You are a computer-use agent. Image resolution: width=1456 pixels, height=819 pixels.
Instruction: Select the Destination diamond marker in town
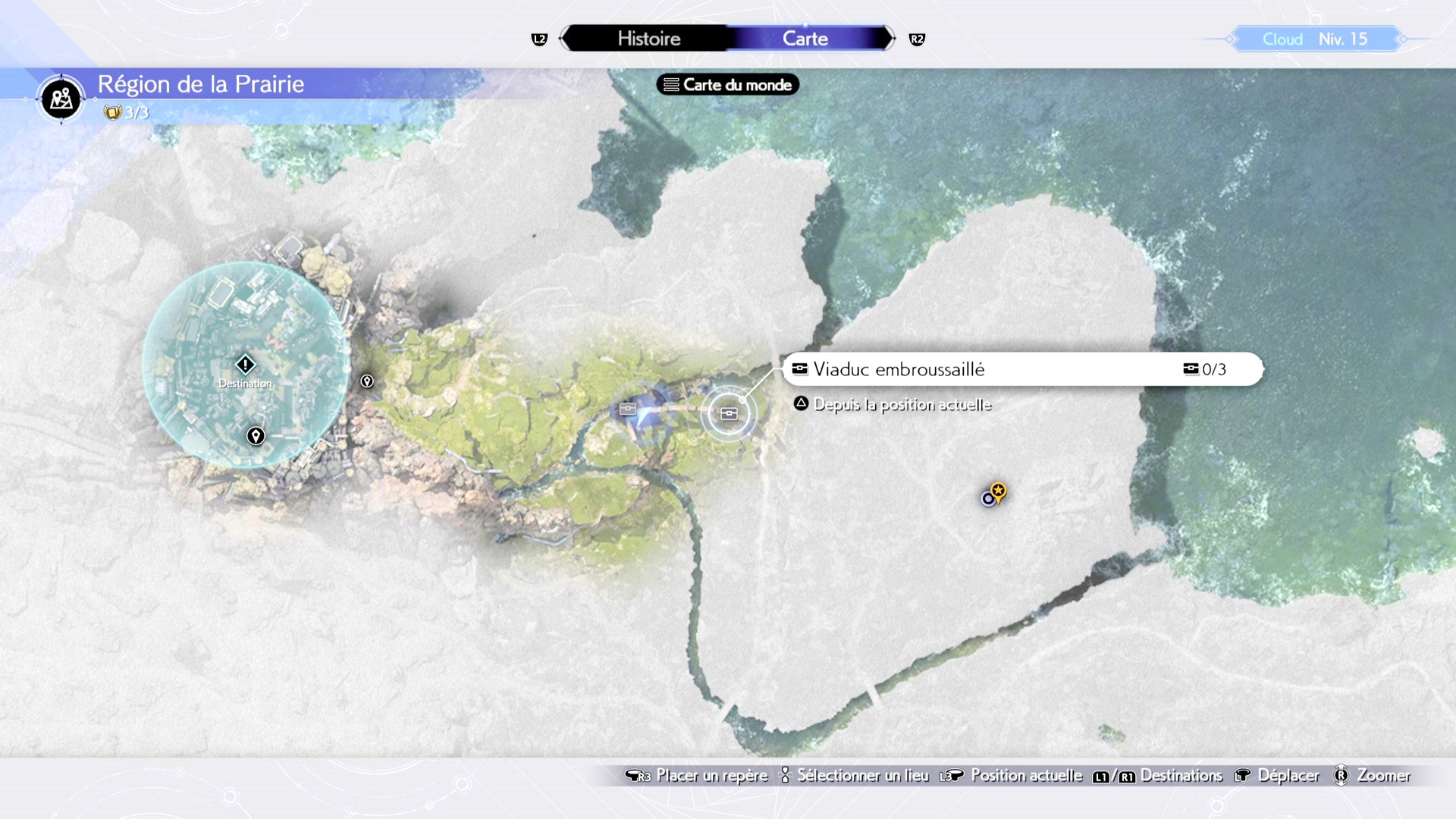pyautogui.click(x=245, y=365)
